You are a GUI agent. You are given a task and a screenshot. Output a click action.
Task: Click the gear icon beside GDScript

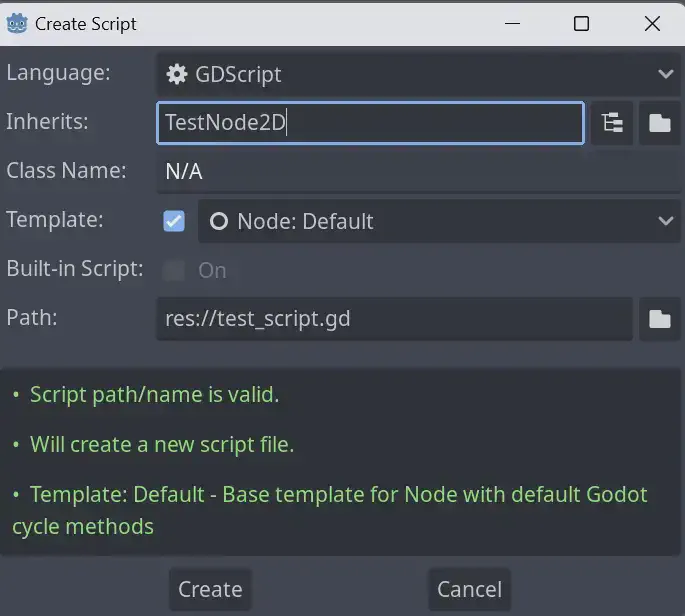tap(177, 74)
